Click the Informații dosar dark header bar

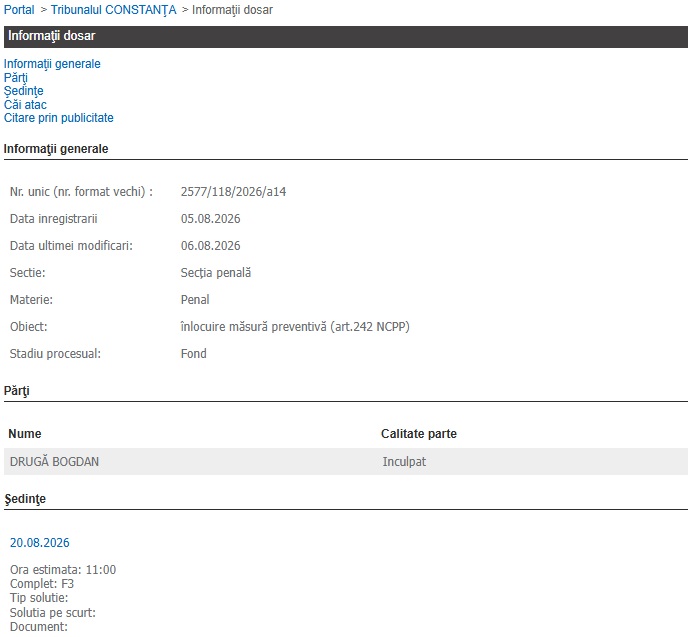[346, 37]
